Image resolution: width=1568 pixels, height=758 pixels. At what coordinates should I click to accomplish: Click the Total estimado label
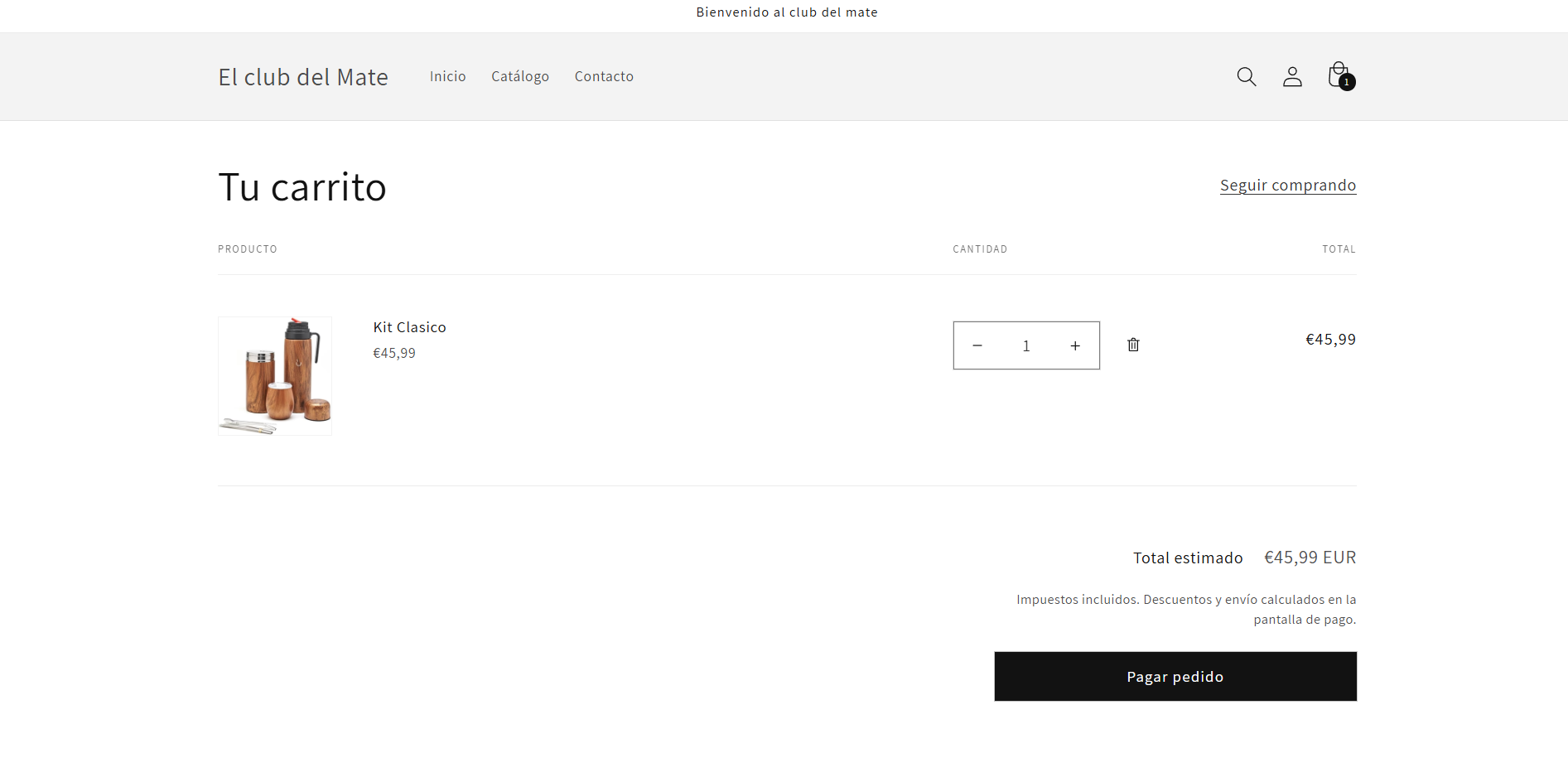(x=1188, y=558)
